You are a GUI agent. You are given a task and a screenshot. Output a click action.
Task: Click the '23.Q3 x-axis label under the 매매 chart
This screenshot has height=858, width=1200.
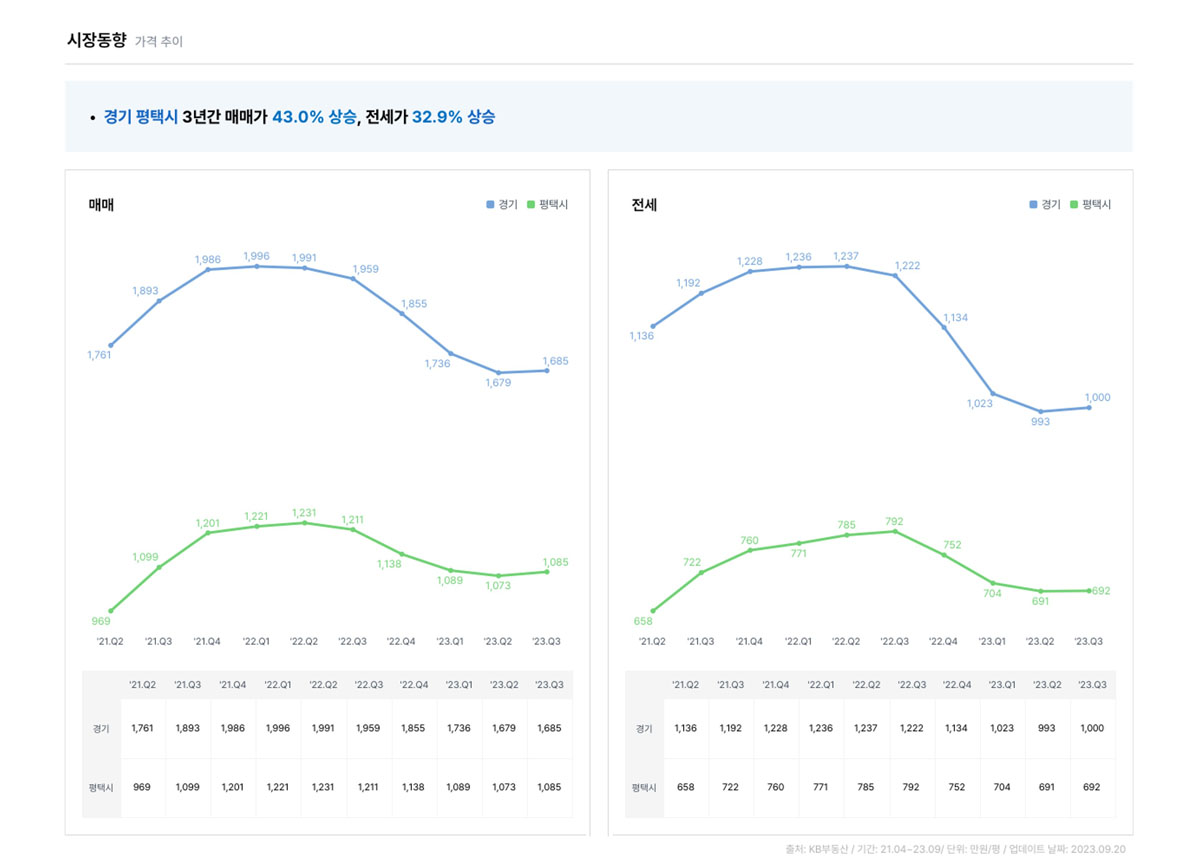coord(546,641)
